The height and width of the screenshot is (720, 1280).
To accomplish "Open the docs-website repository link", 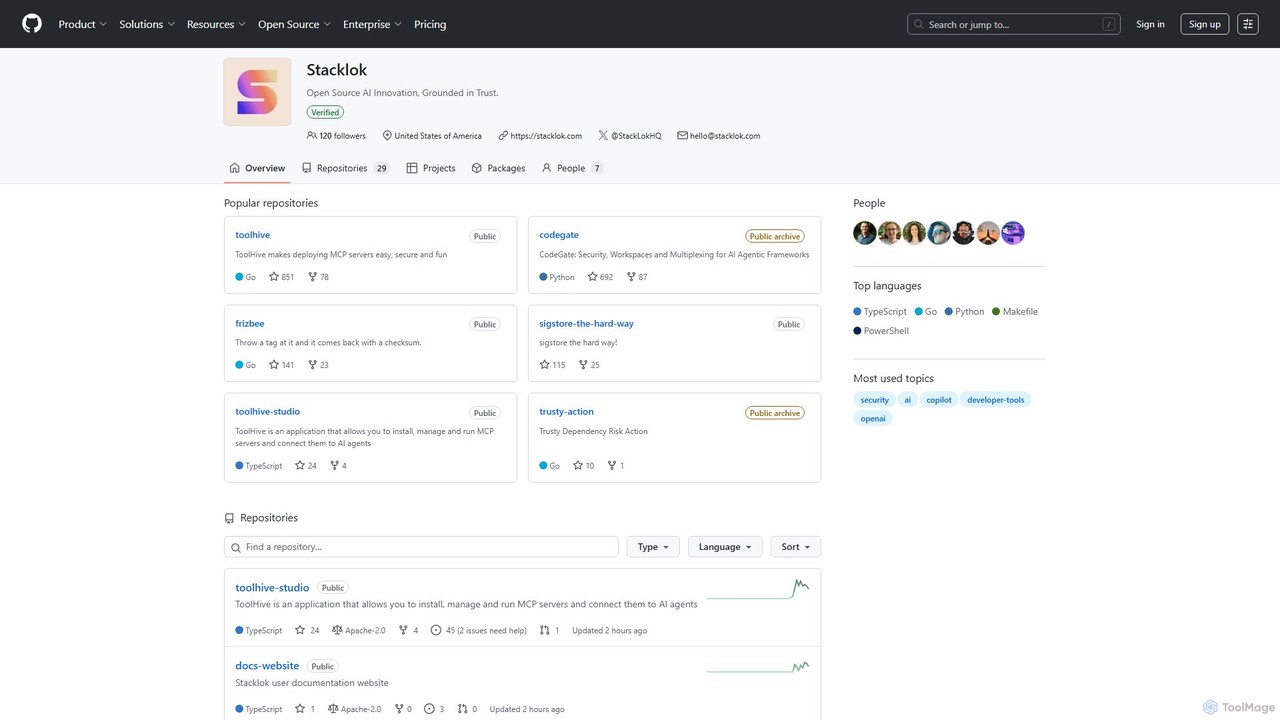I will click(x=267, y=666).
